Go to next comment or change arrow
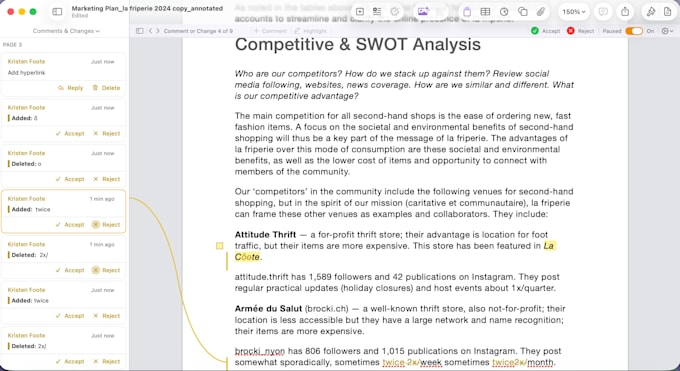 (157, 31)
